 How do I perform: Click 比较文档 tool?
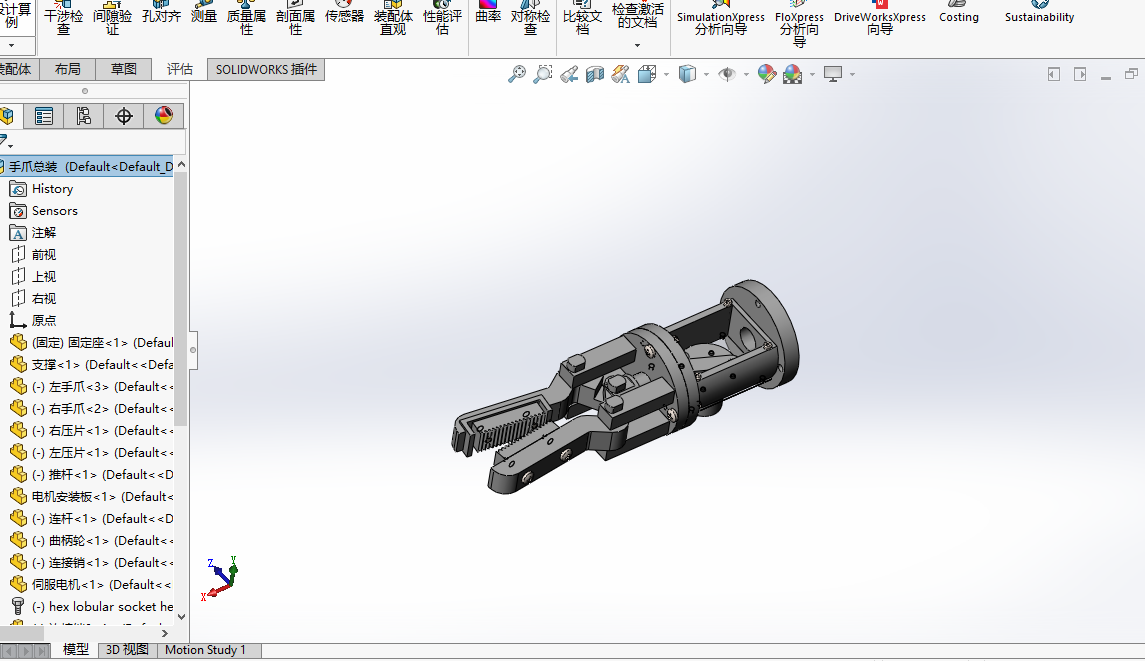click(x=582, y=18)
